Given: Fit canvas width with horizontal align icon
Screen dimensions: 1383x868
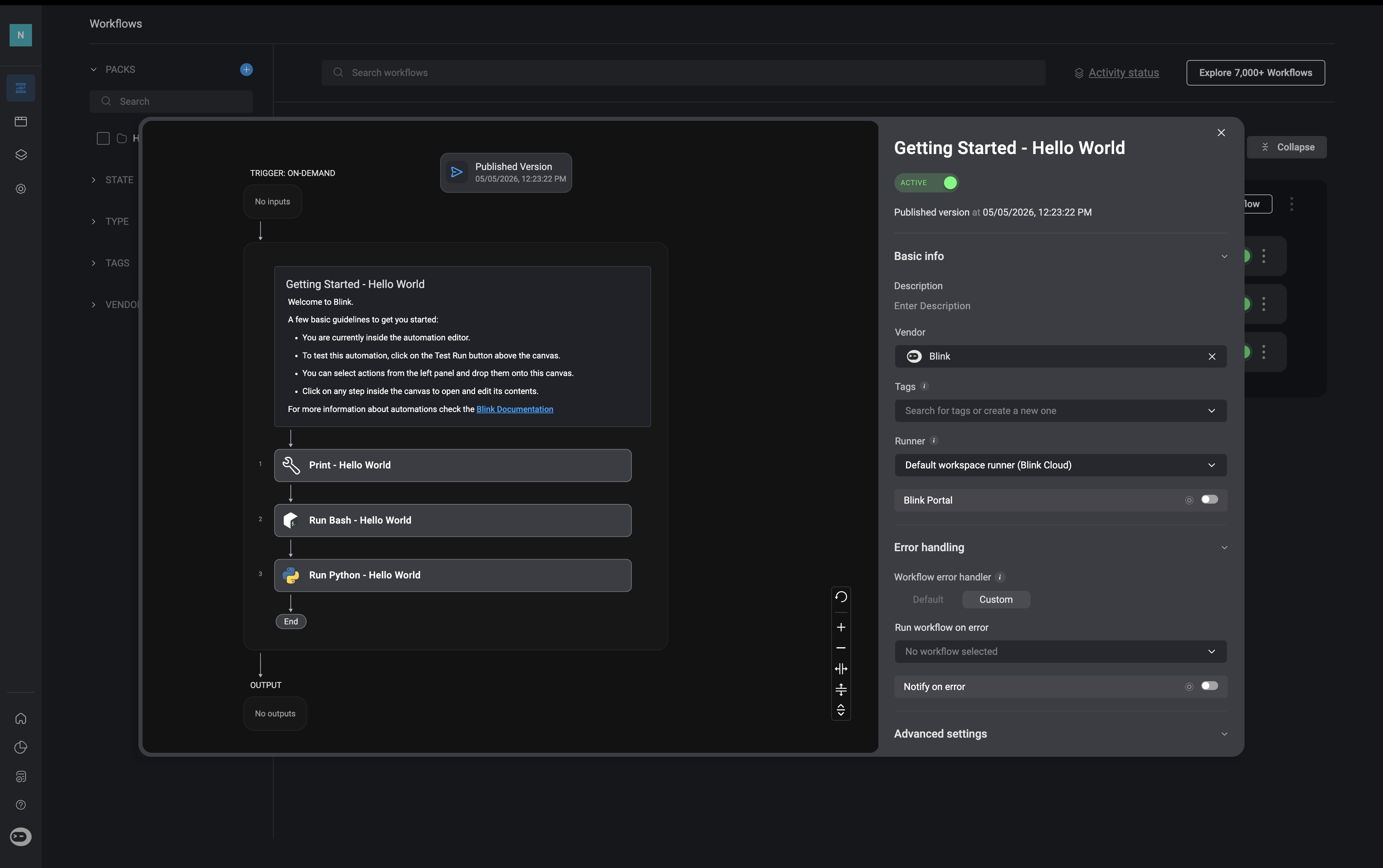Looking at the screenshot, I should pos(841,668).
